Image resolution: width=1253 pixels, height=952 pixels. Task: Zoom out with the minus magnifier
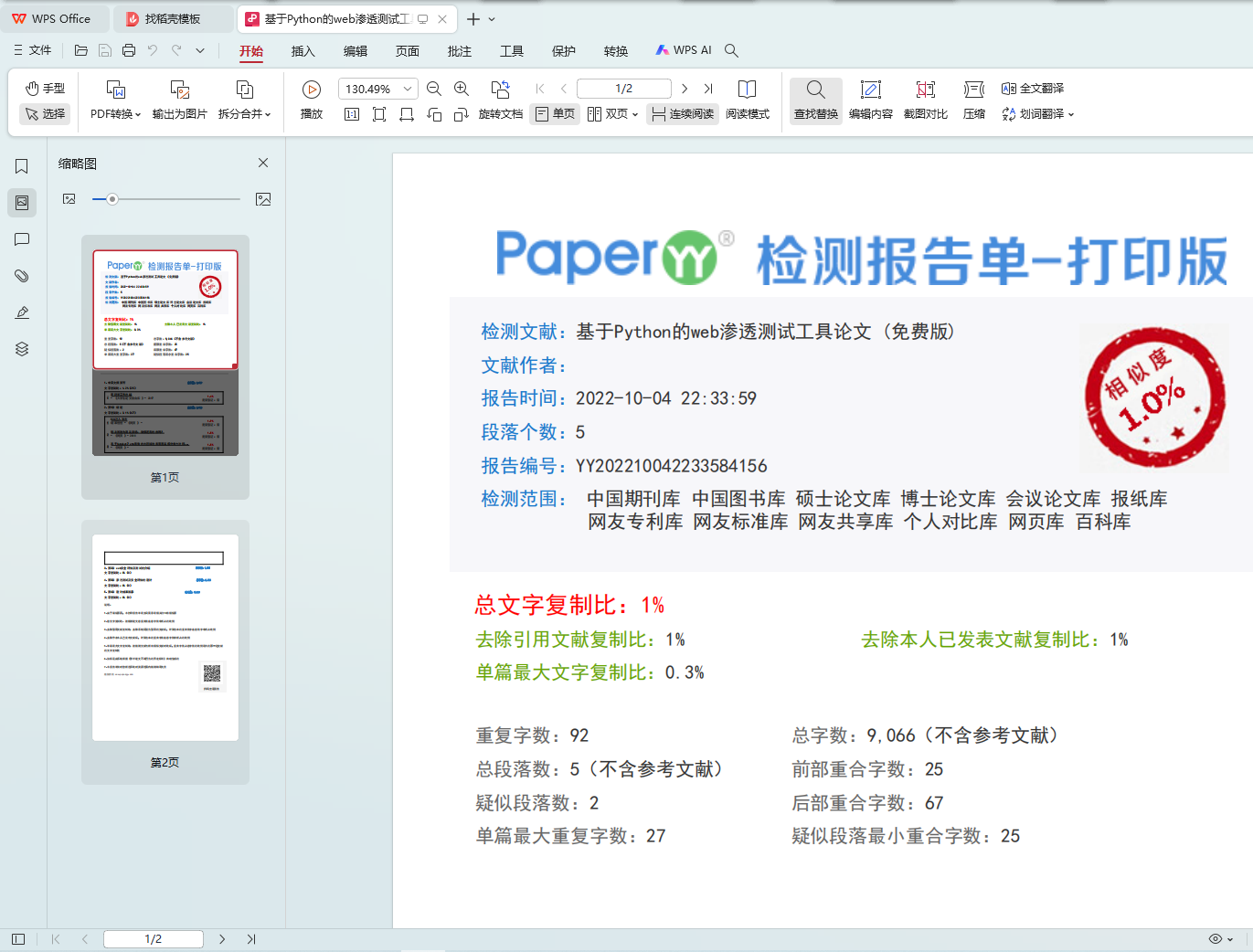point(434,89)
